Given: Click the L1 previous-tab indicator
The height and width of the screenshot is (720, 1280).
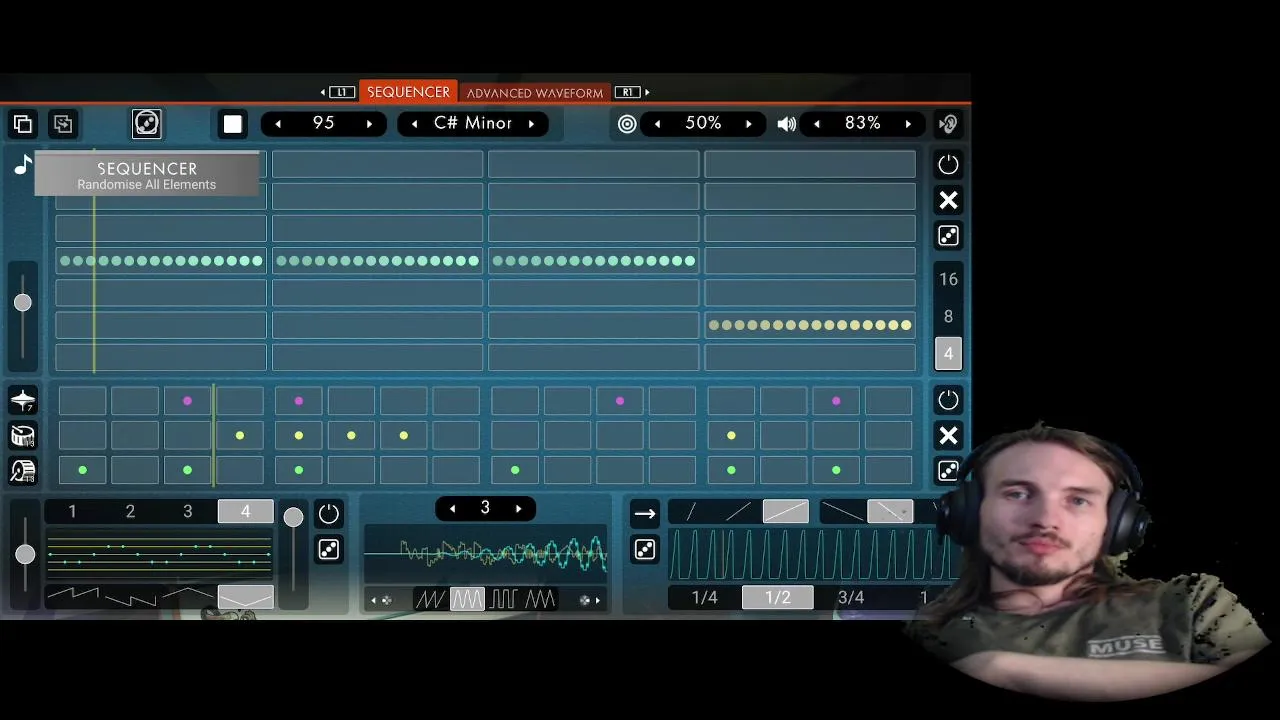Looking at the screenshot, I should 337,92.
